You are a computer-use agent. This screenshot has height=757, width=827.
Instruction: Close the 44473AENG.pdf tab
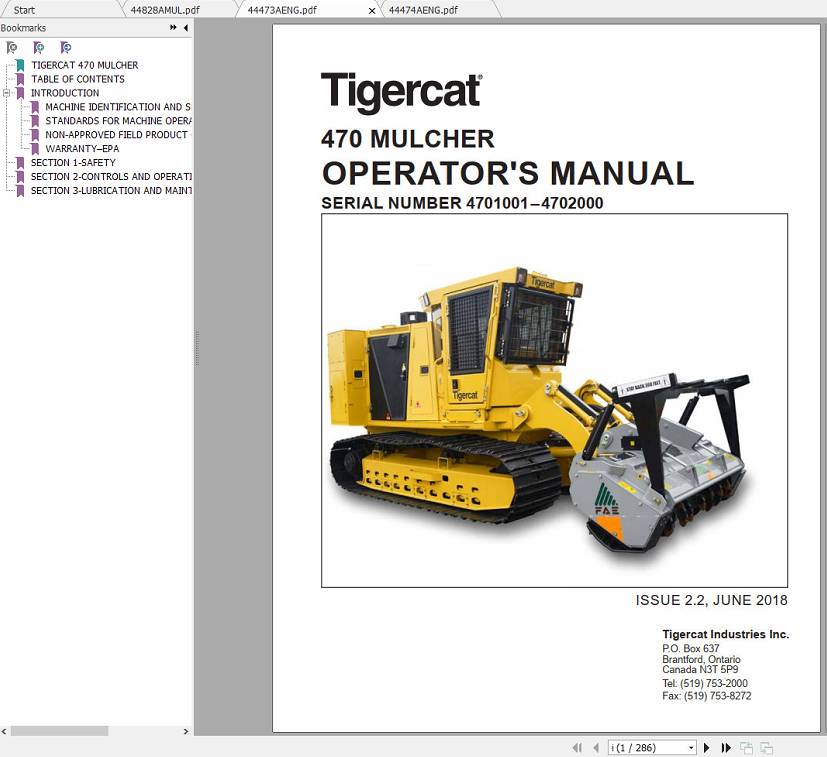pos(371,8)
